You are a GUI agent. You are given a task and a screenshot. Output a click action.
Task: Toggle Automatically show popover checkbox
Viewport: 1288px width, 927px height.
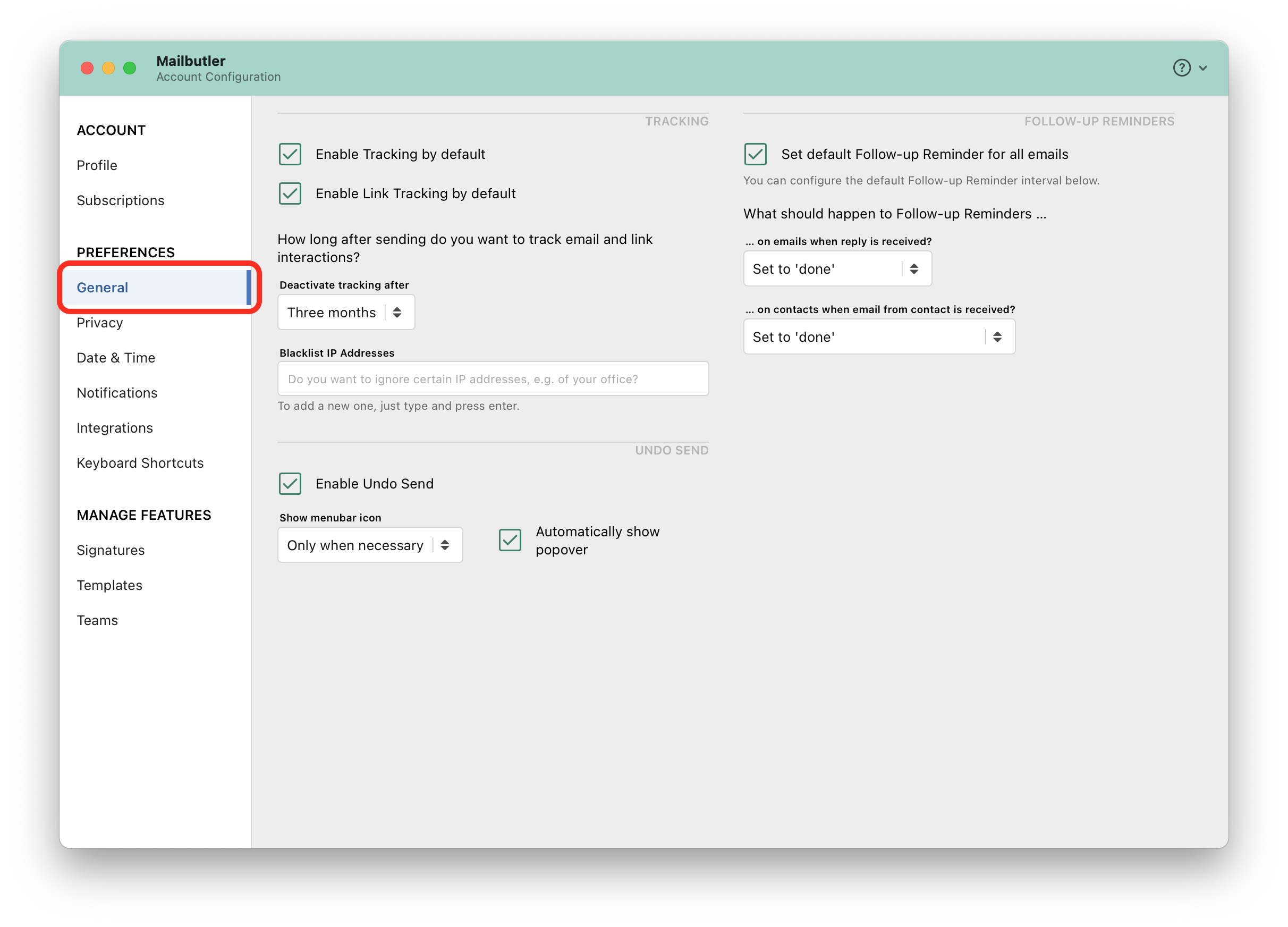coord(511,540)
